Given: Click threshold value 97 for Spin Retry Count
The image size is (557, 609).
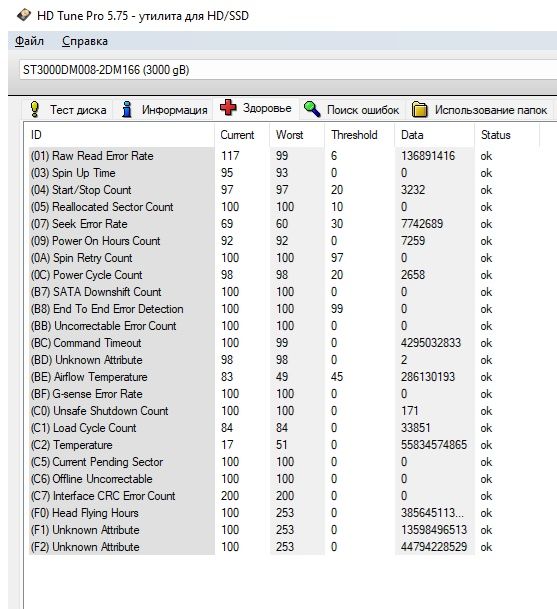Looking at the screenshot, I should tap(337, 258).
